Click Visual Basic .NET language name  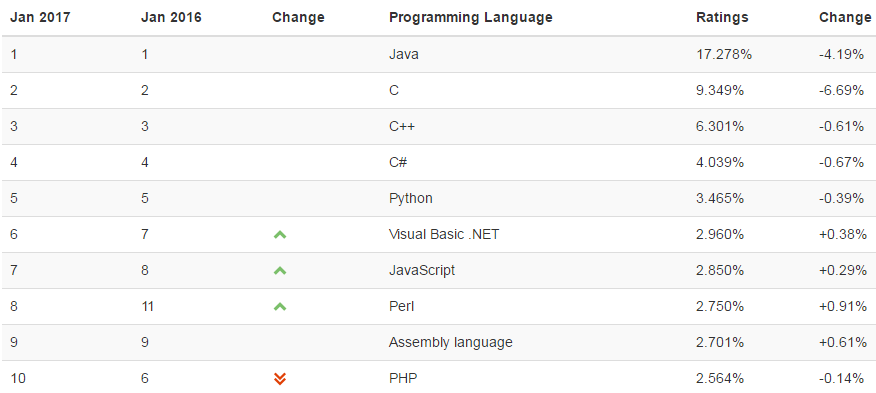[444, 234]
